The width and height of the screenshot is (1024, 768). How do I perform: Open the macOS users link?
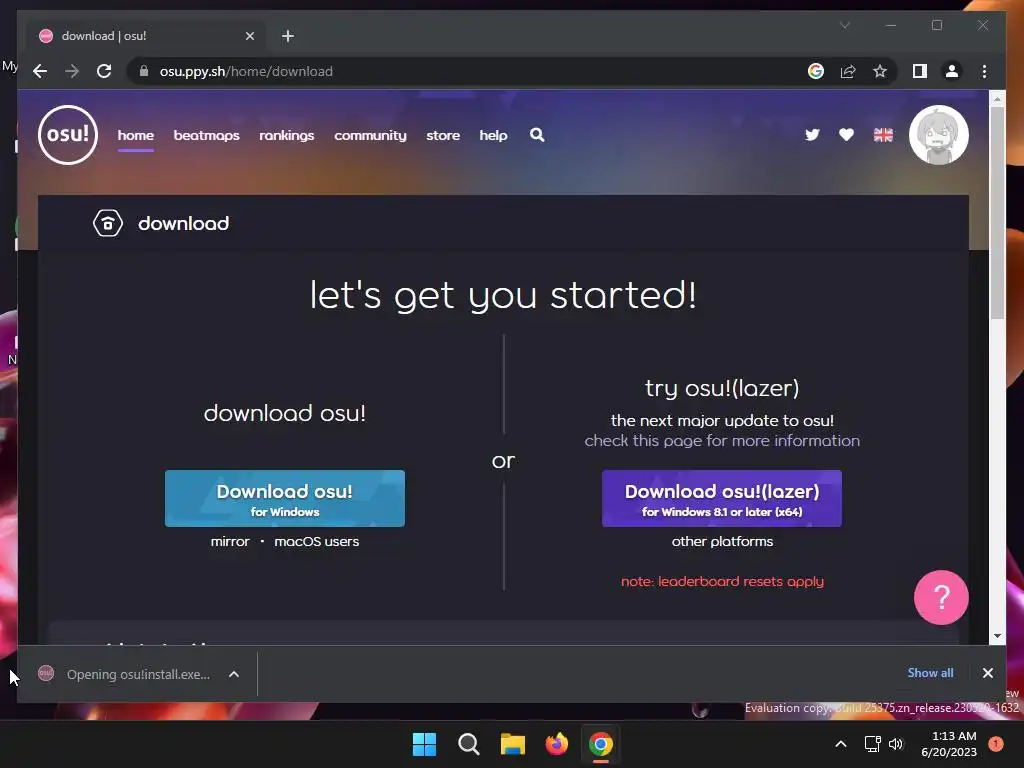pyautogui.click(x=317, y=541)
